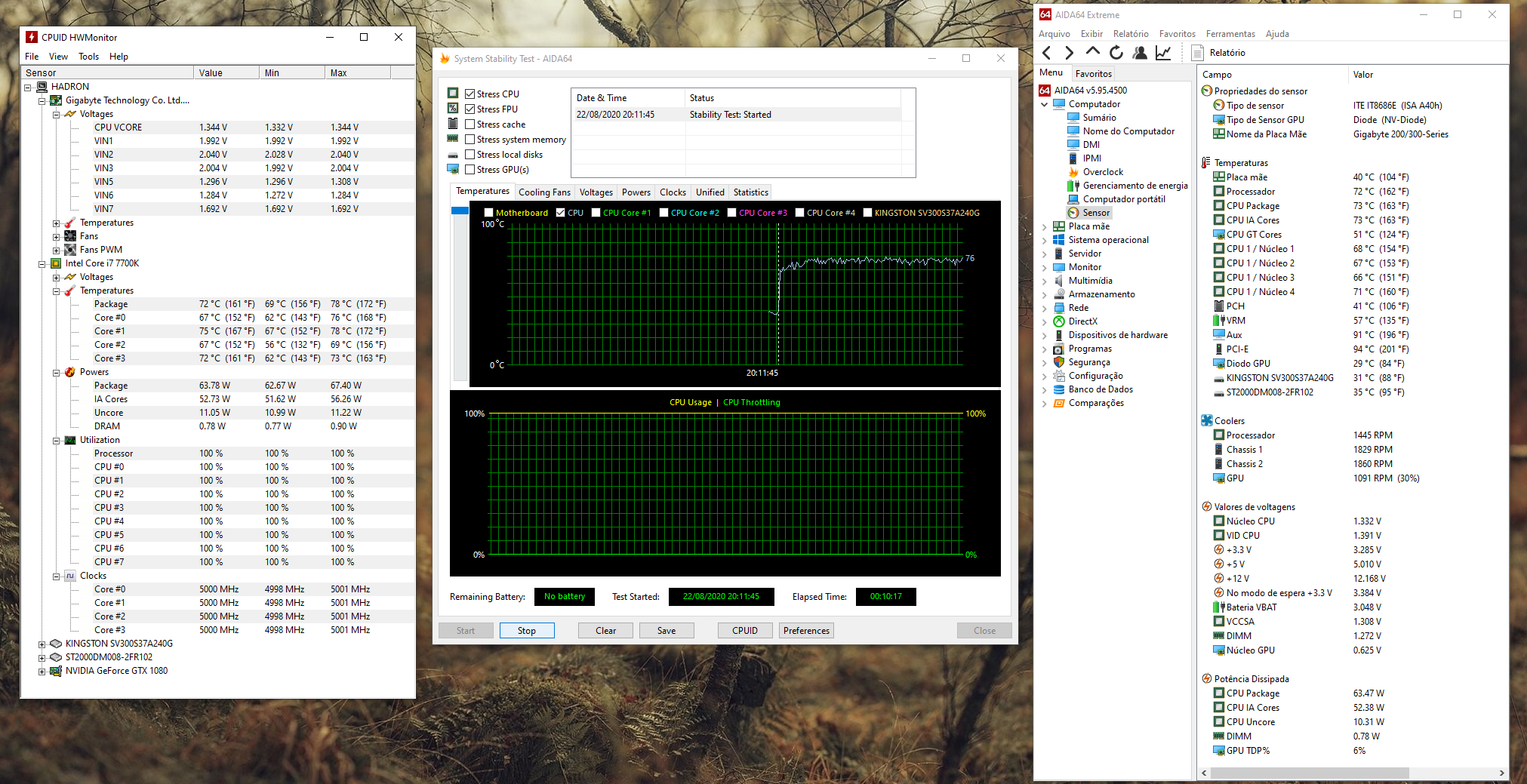Click the AIDA64 back navigation arrow

(1046, 53)
